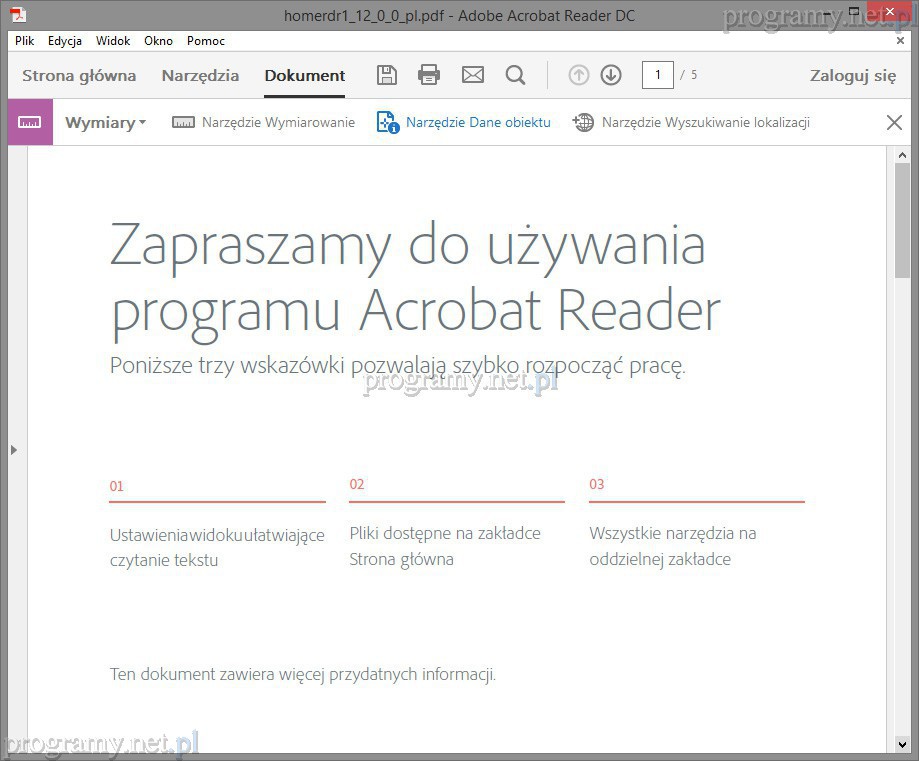Click the Print document printer icon

tap(429, 75)
